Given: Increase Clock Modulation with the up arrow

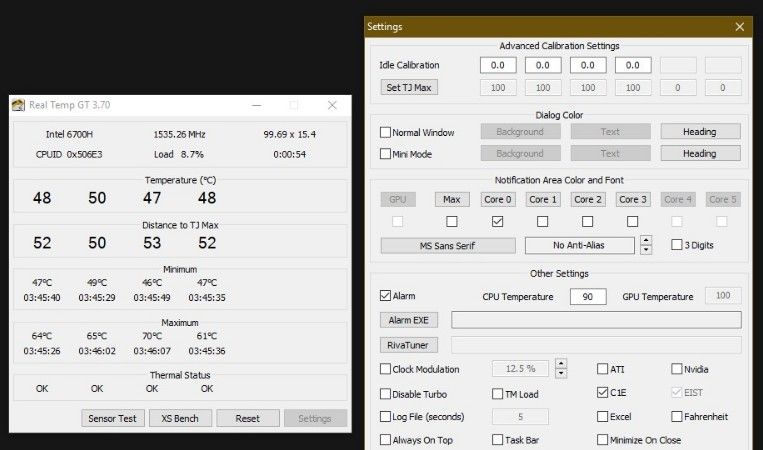Looking at the screenshot, I should (x=561, y=364).
